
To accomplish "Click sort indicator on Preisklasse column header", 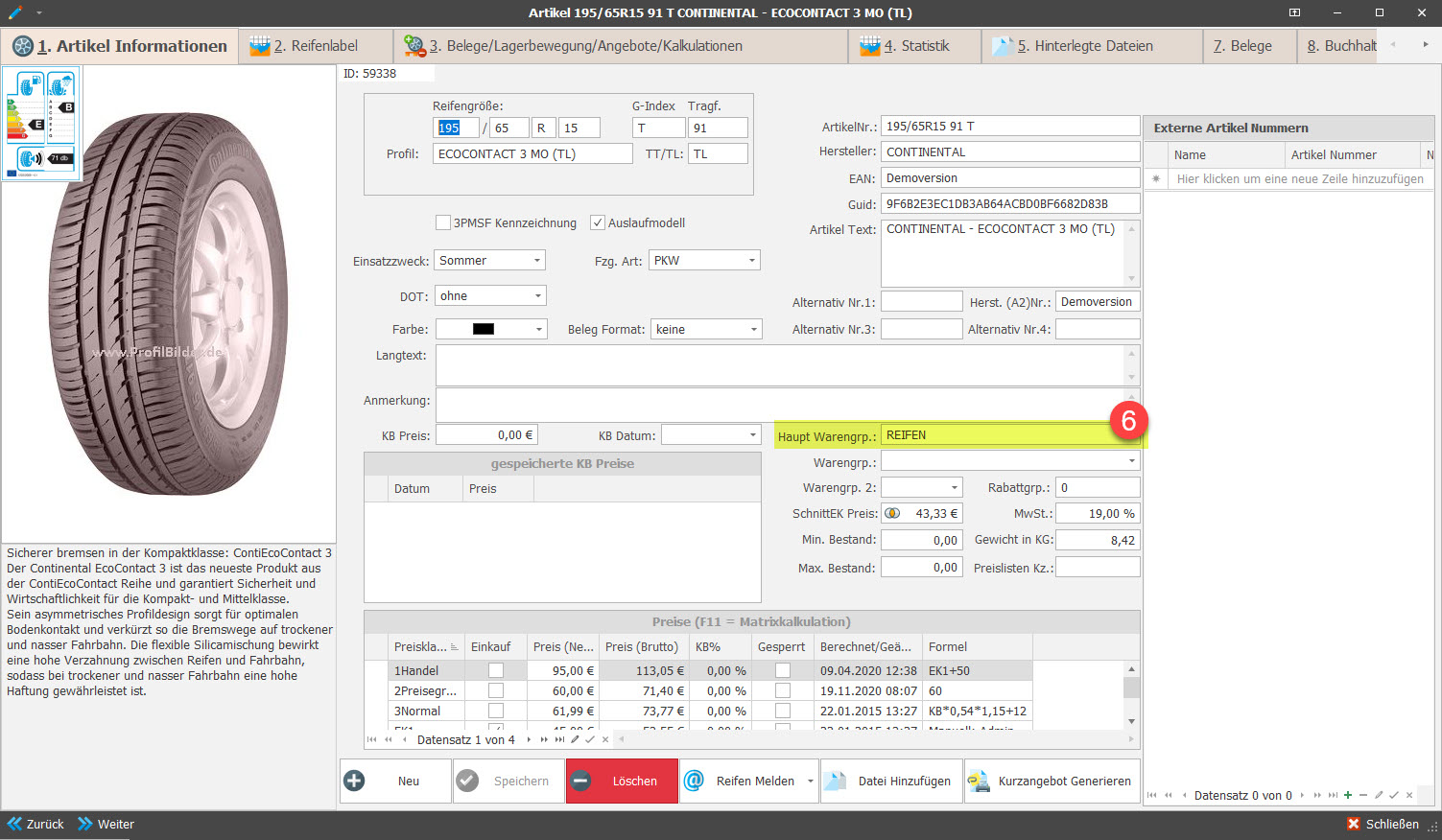I will (455, 647).
